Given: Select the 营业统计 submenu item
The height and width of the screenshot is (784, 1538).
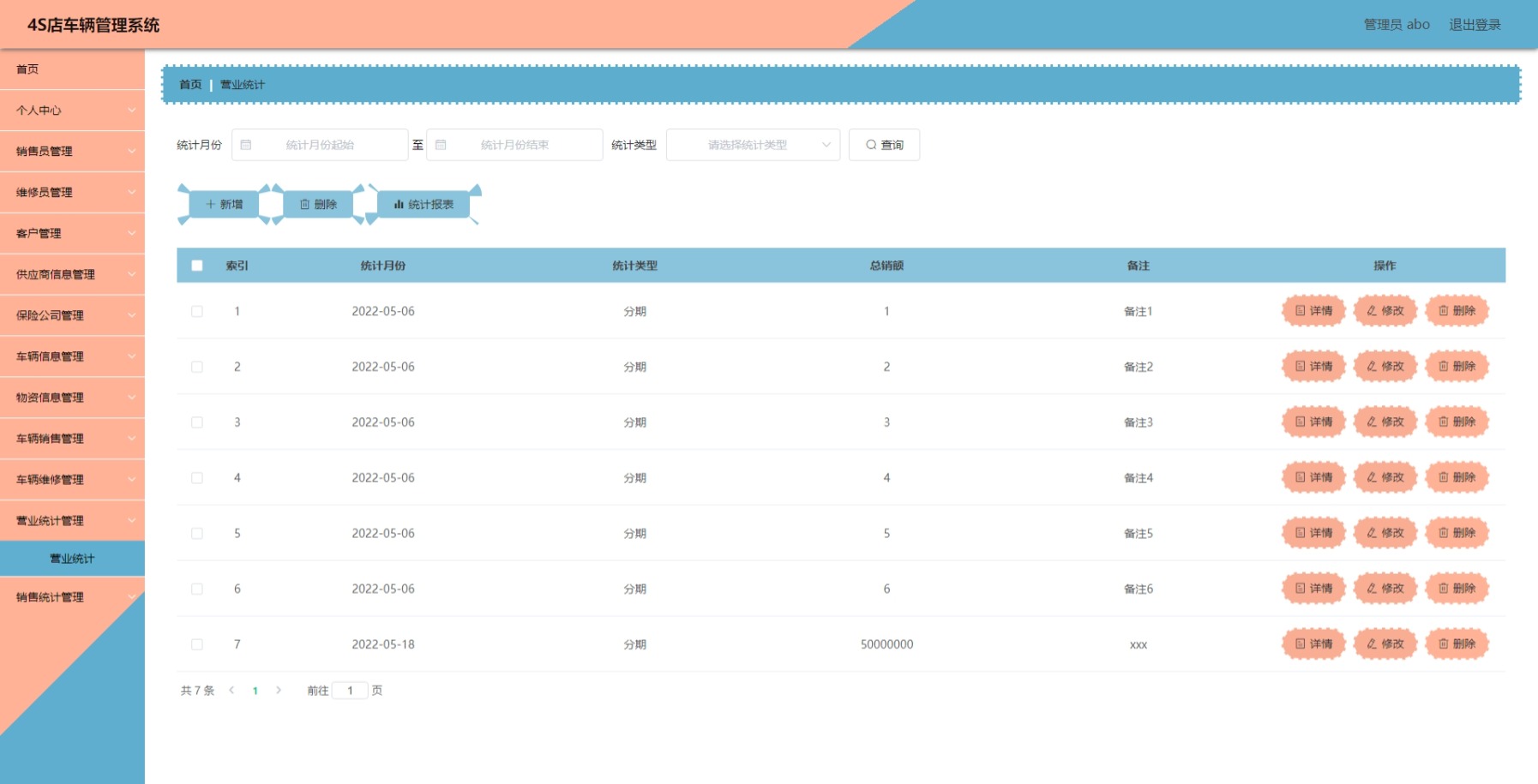Looking at the screenshot, I should [x=72, y=559].
